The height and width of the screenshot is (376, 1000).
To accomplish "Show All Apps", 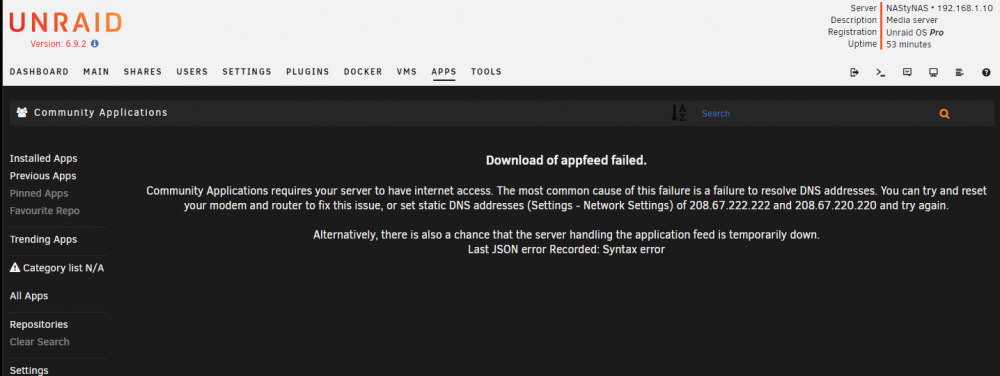I will pos(29,296).
